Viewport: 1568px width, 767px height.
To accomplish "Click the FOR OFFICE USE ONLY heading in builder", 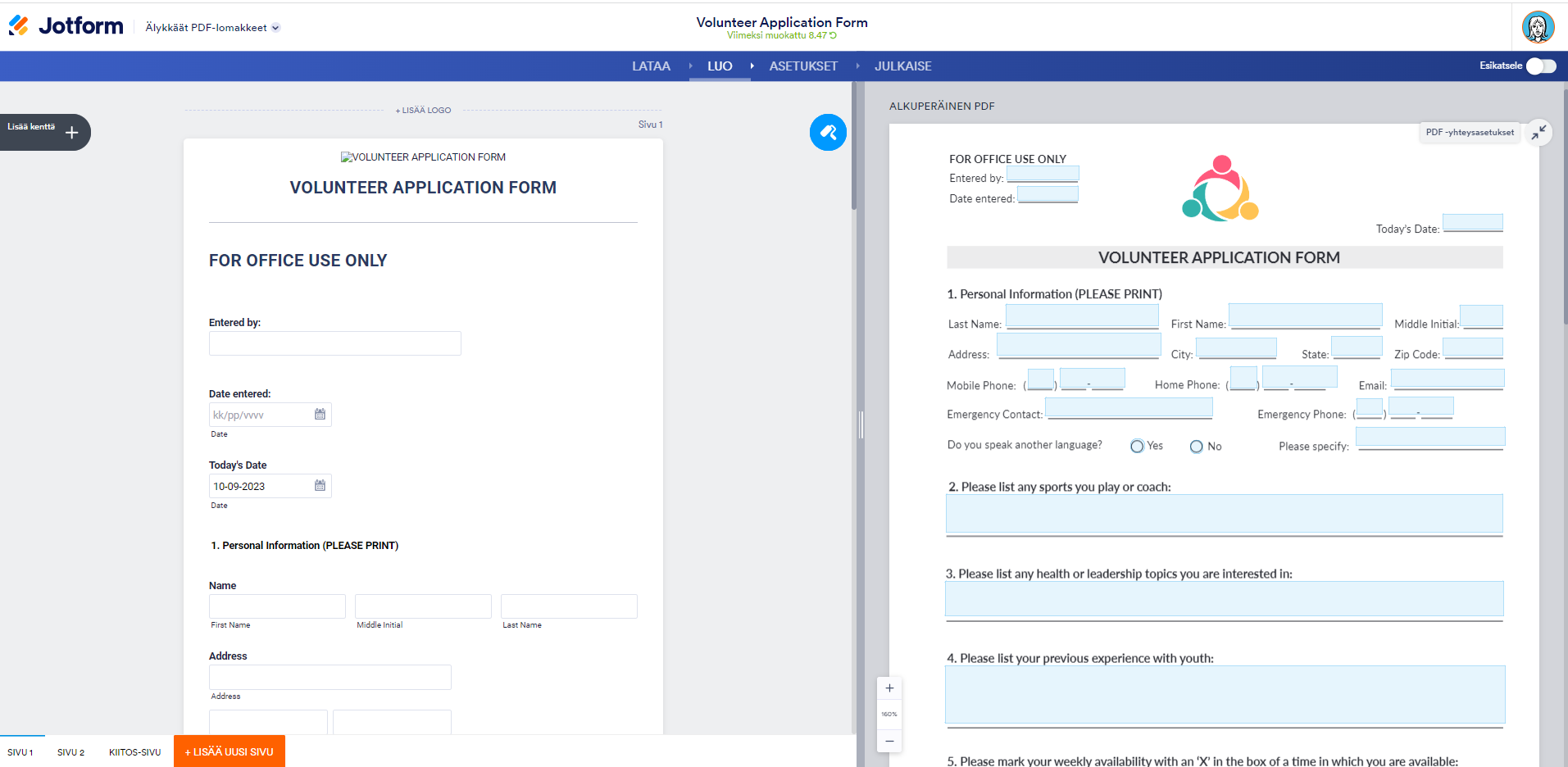I will (298, 261).
